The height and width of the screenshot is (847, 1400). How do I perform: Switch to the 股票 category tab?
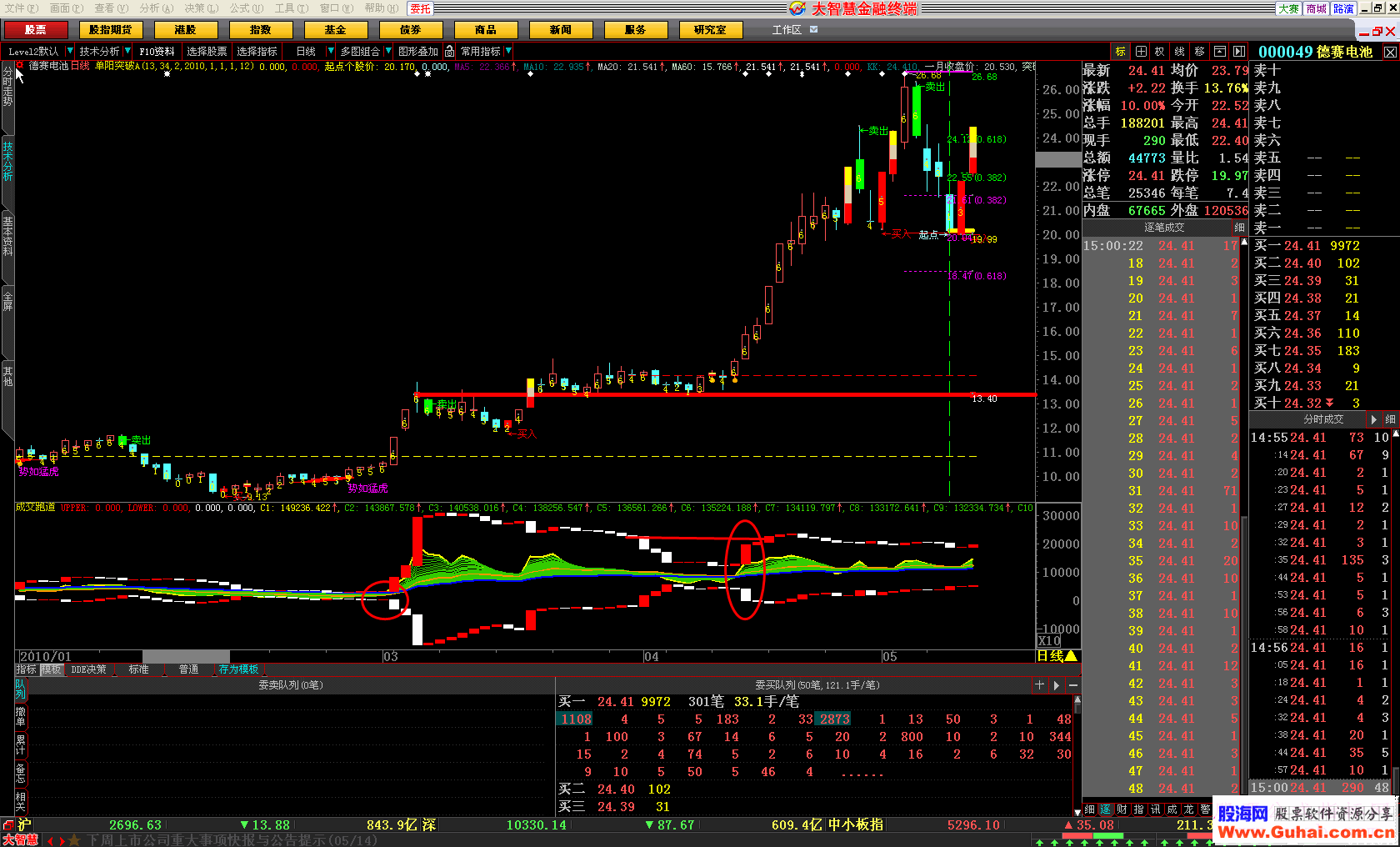coord(36,29)
